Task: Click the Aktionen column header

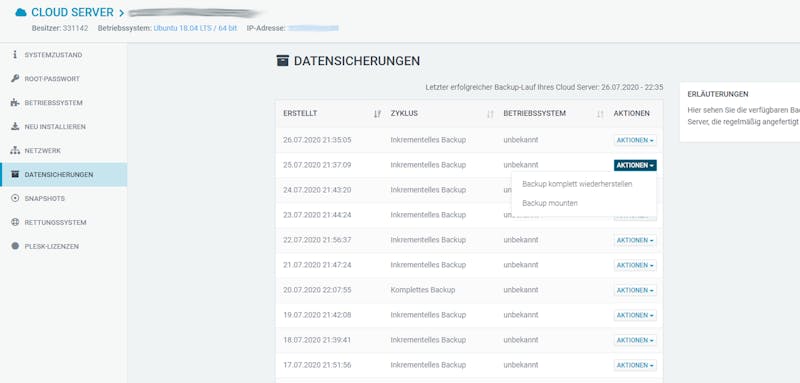Action: click(632, 114)
